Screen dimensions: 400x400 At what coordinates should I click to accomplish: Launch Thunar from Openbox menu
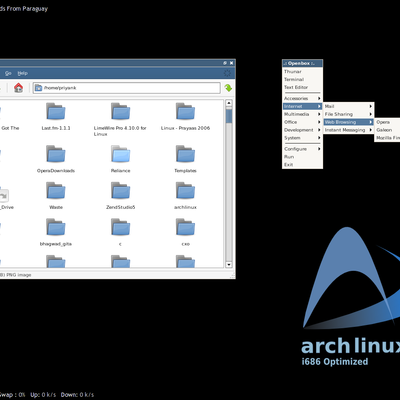click(302, 71)
